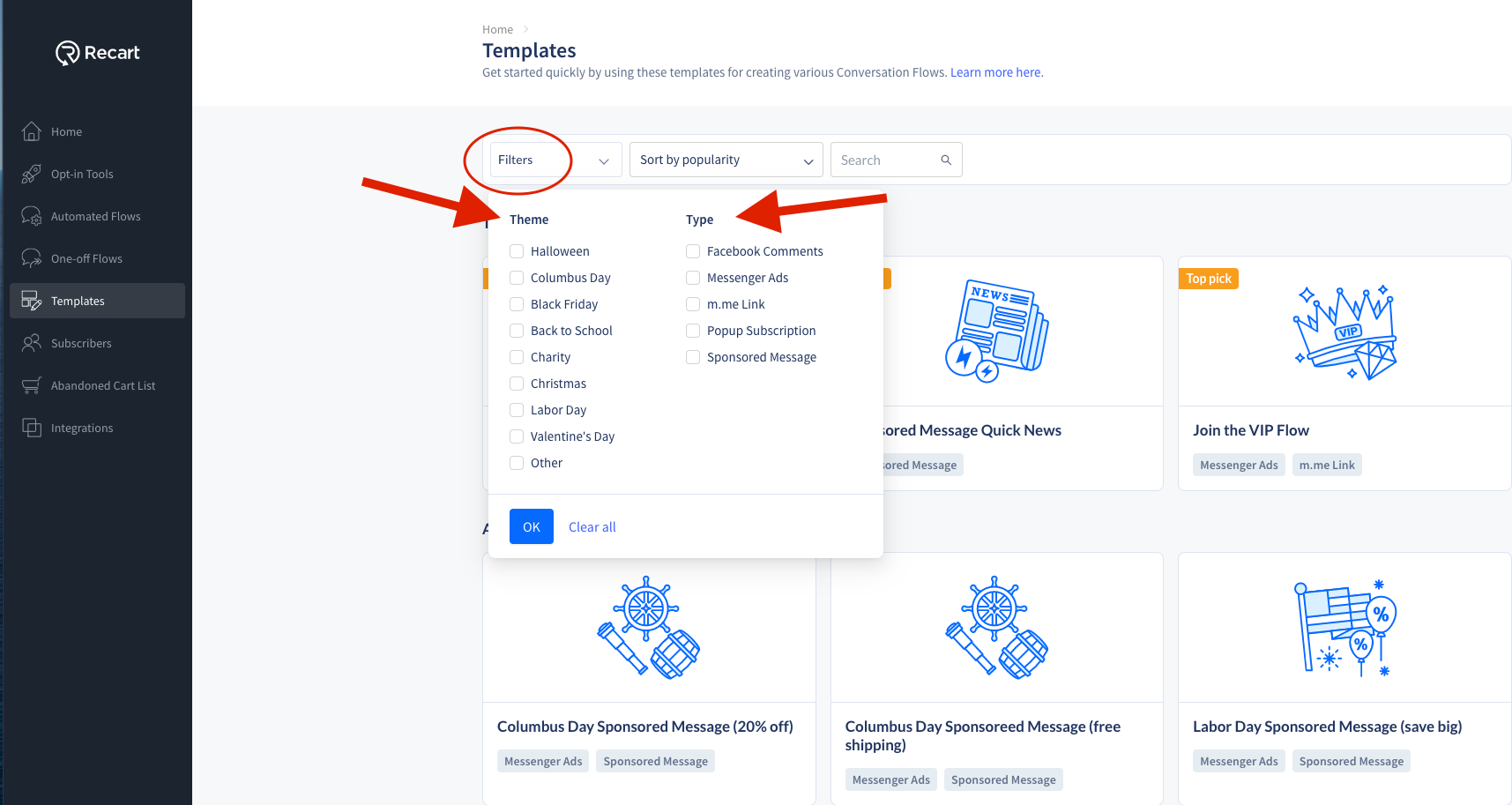Click the Subscribers people icon

[32, 343]
